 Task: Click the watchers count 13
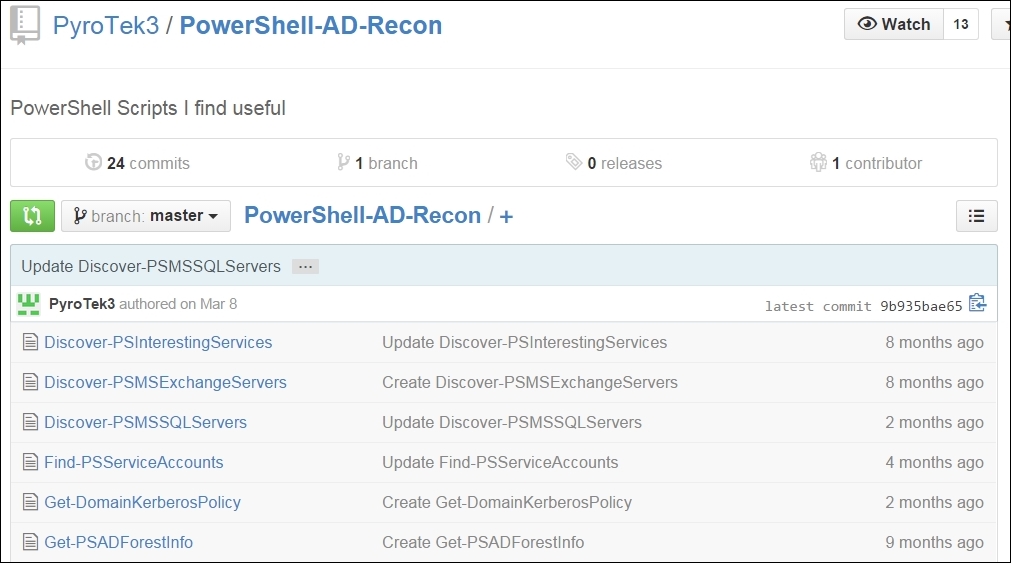[961, 24]
